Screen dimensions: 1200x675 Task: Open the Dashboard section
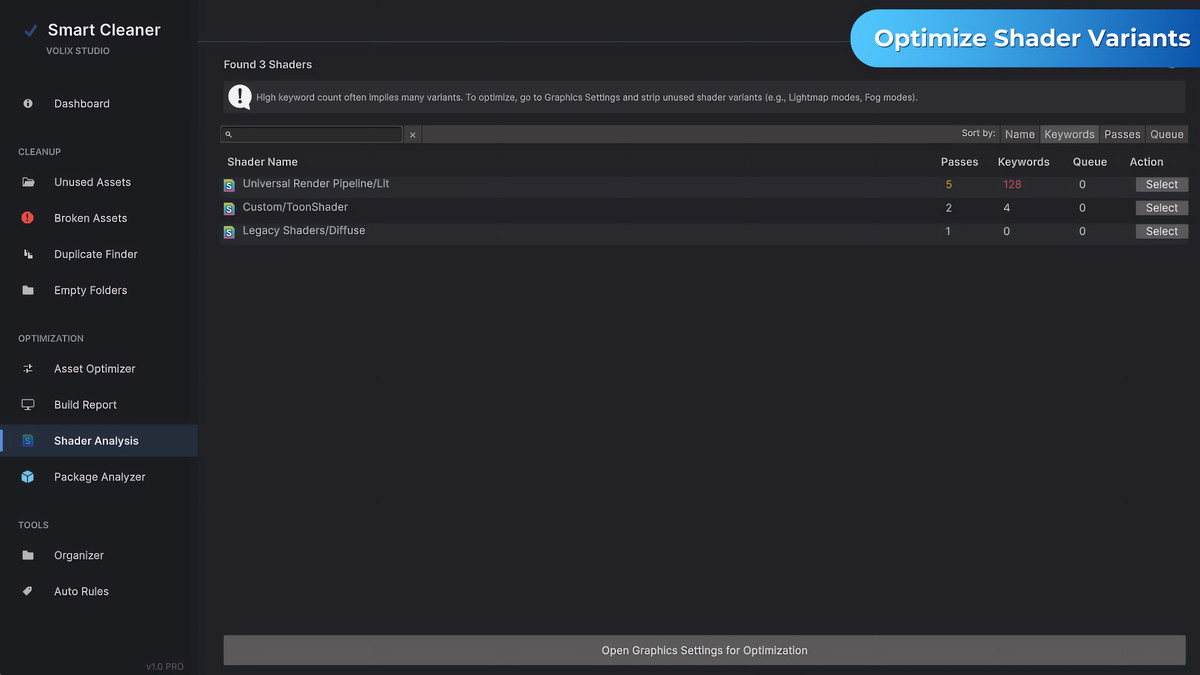point(81,103)
